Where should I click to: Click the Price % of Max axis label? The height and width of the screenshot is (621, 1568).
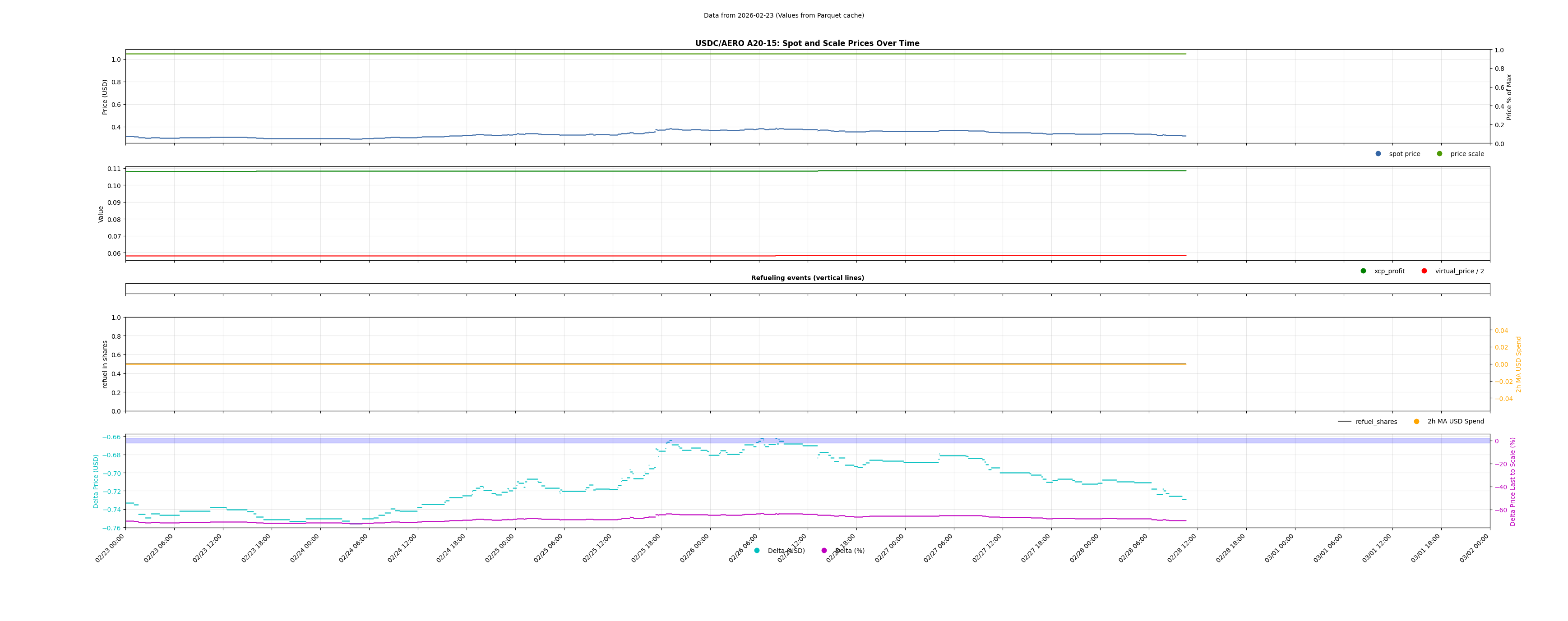click(x=1509, y=97)
